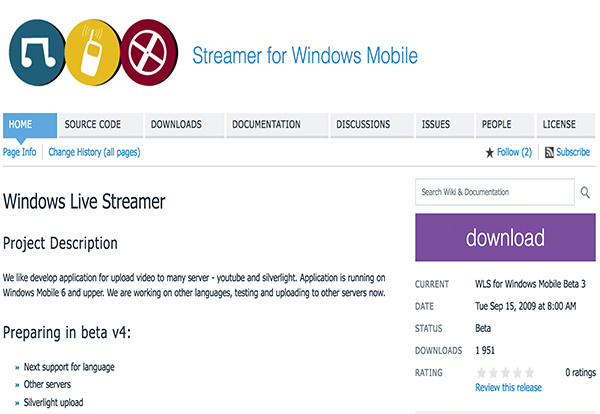Screen dimensions: 600x414
Task: Click the download count 1 951
Action: 485,350
